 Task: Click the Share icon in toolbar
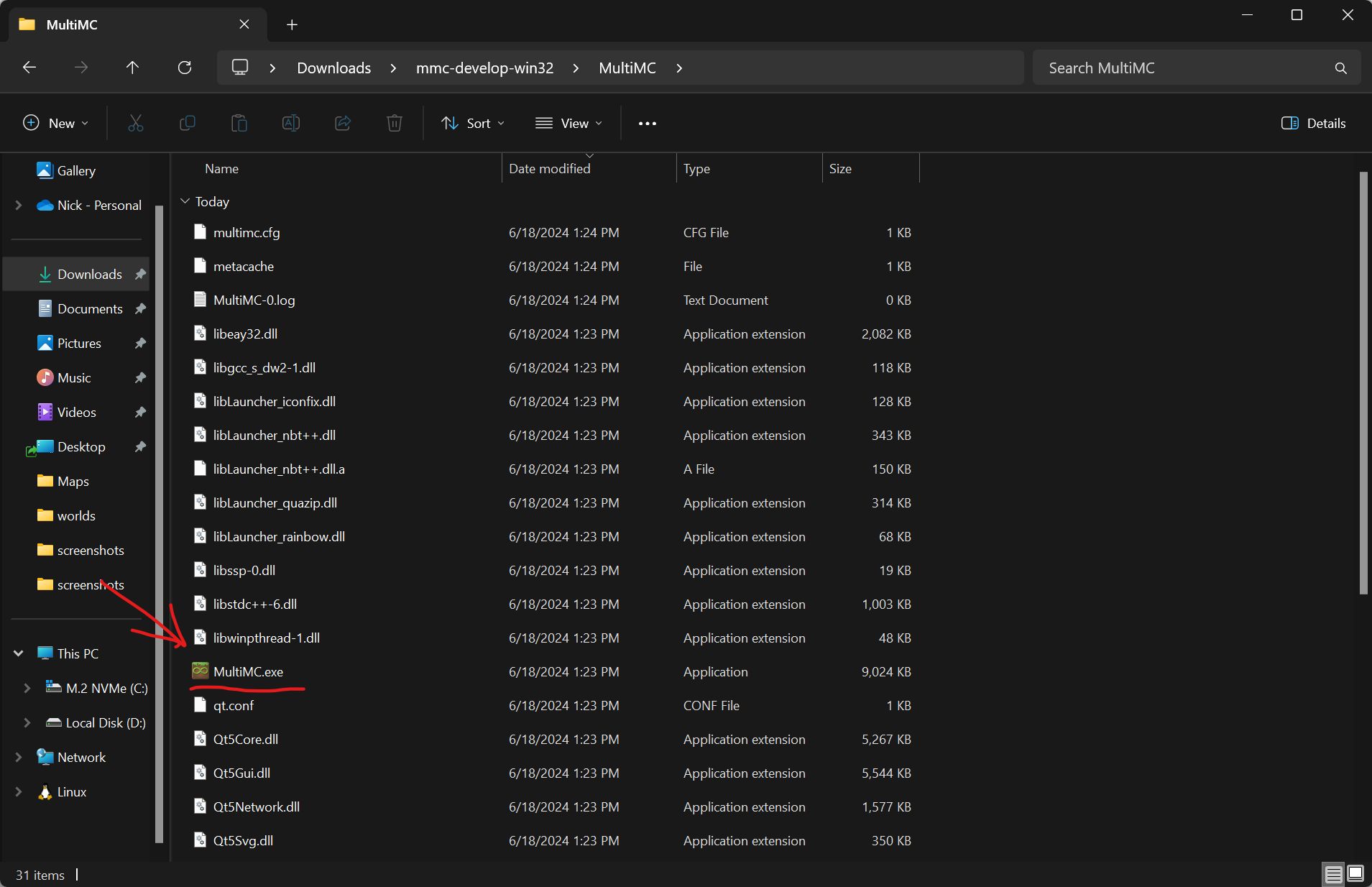(343, 124)
